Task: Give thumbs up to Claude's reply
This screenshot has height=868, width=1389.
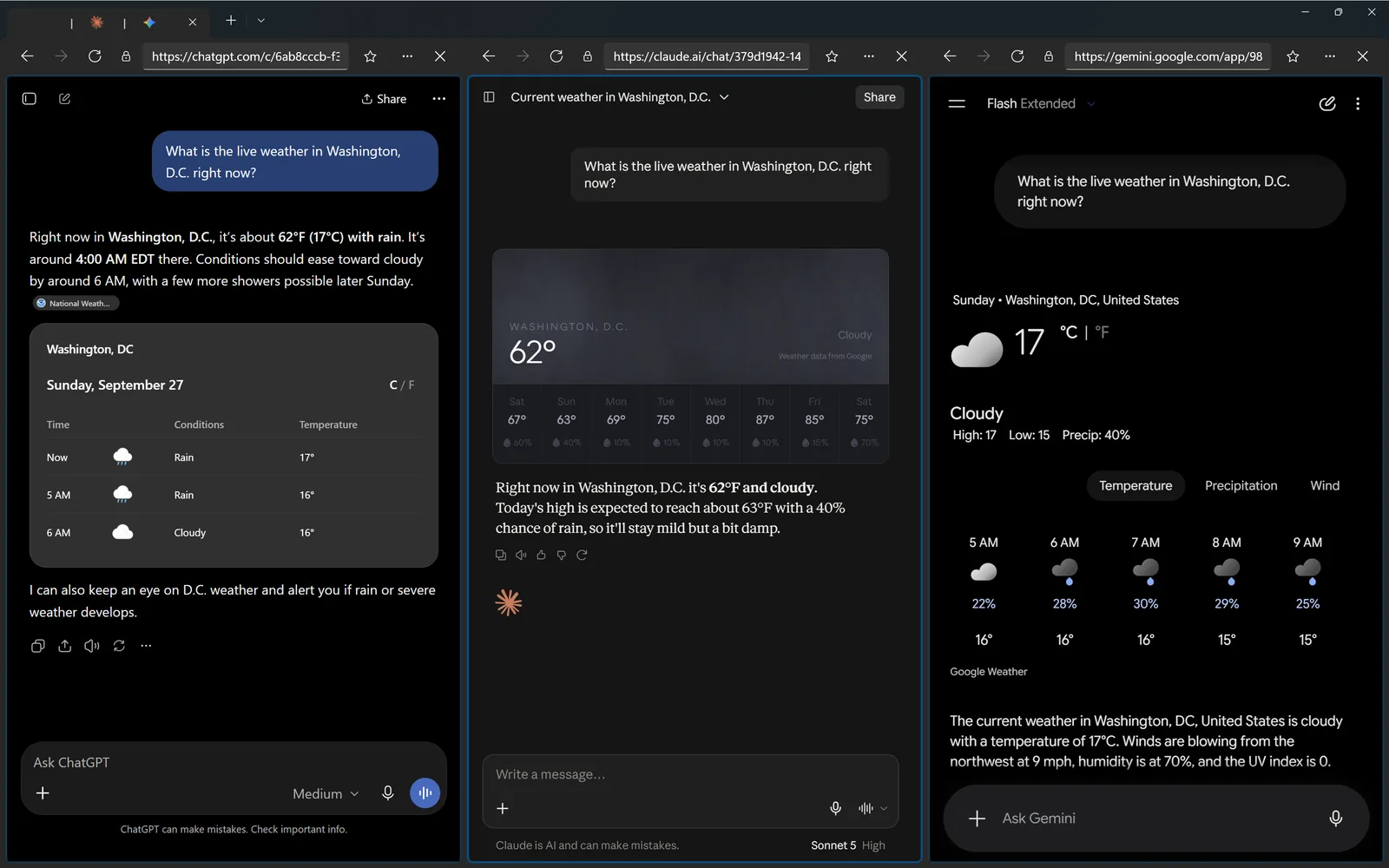Action: 541,555
